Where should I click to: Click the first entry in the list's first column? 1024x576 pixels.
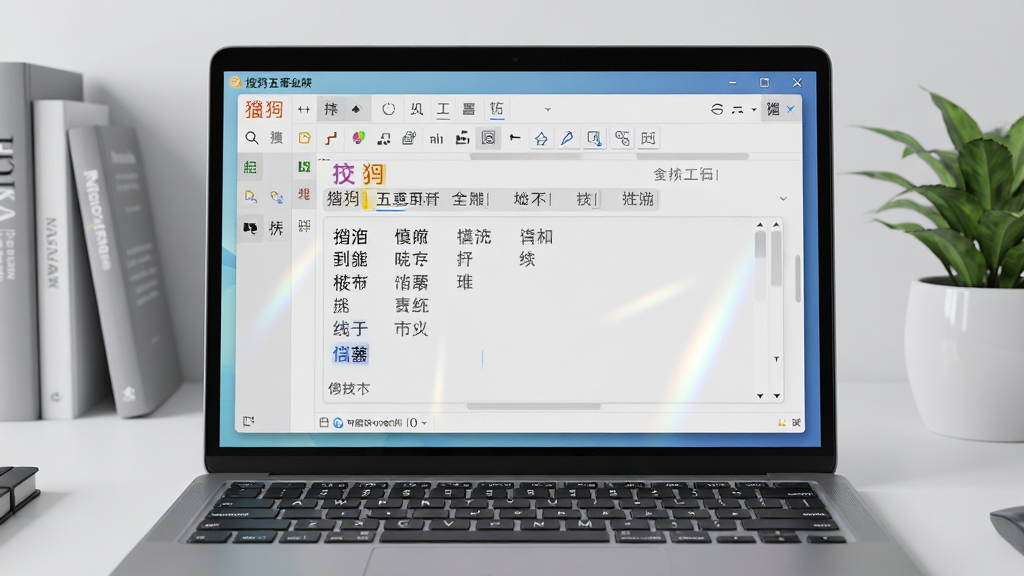[351, 236]
